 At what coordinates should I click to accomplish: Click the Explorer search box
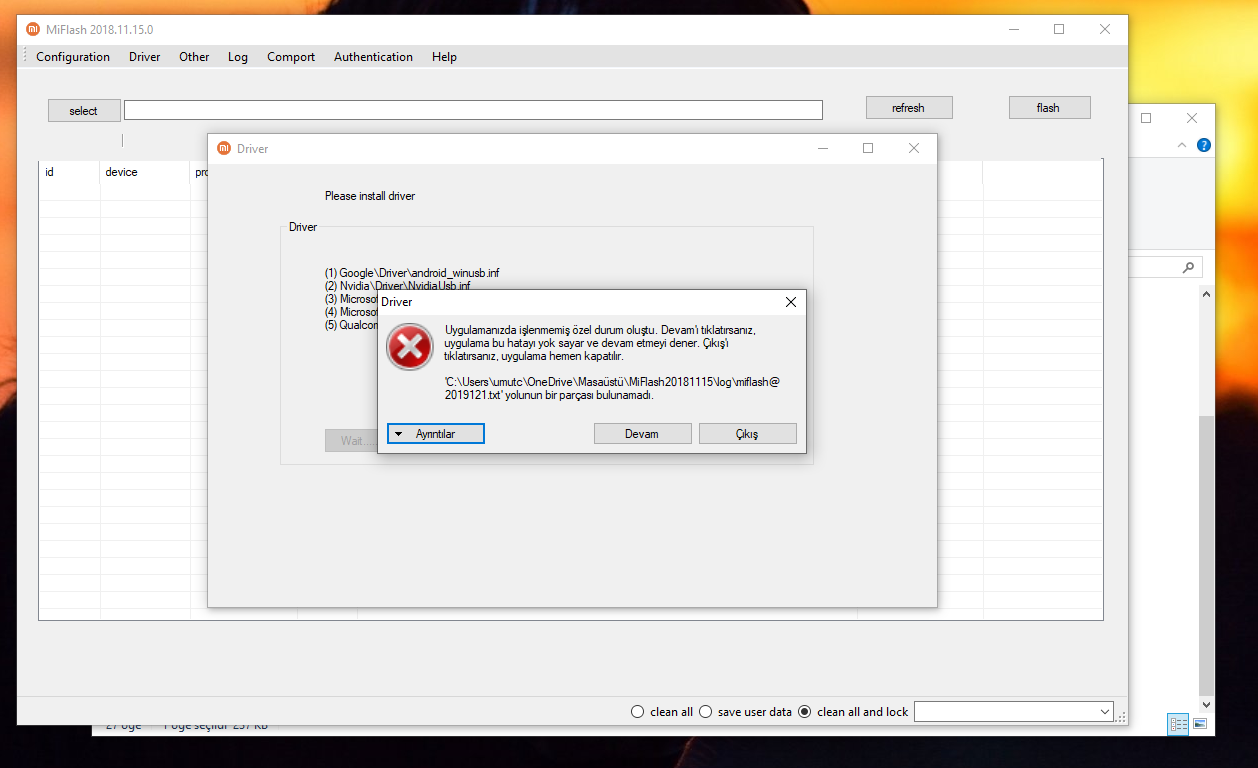[x=1166, y=267]
